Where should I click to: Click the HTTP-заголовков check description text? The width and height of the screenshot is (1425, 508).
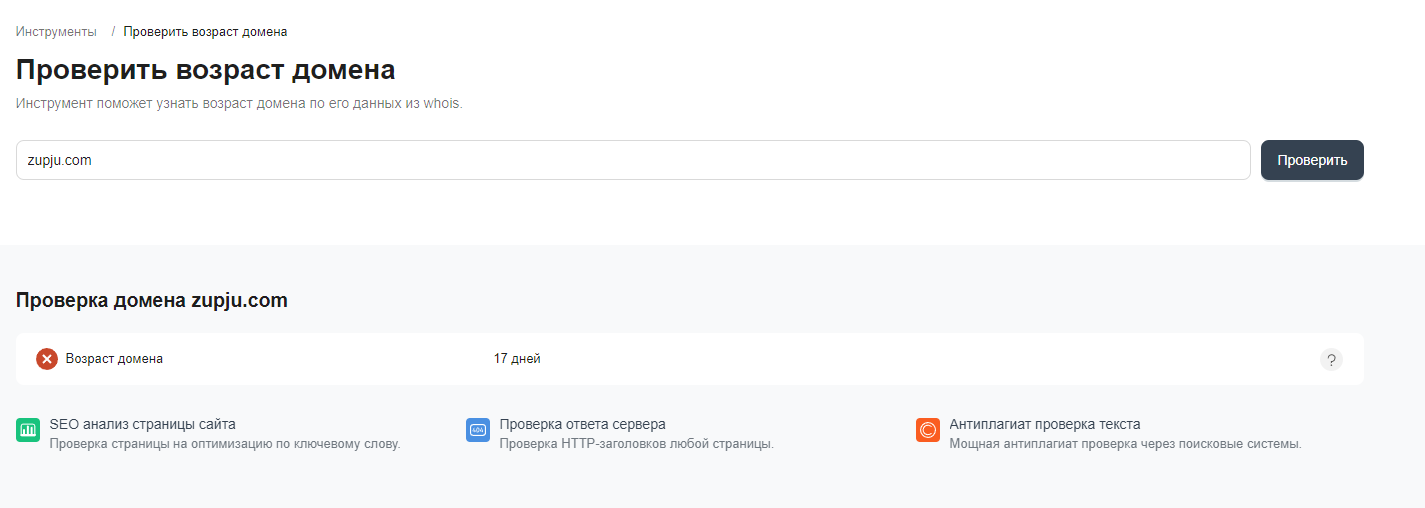(636, 444)
